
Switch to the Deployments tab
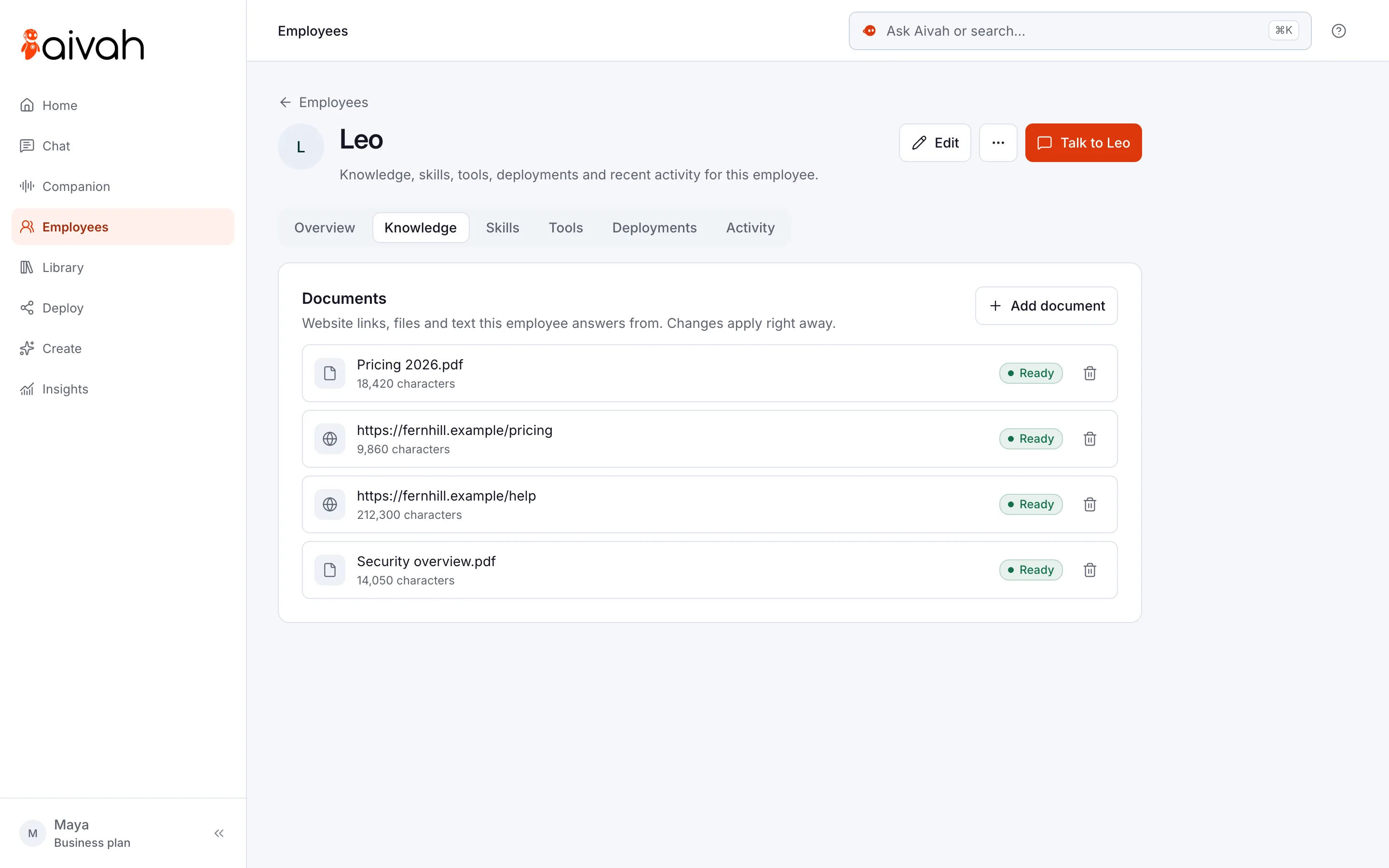click(x=654, y=228)
